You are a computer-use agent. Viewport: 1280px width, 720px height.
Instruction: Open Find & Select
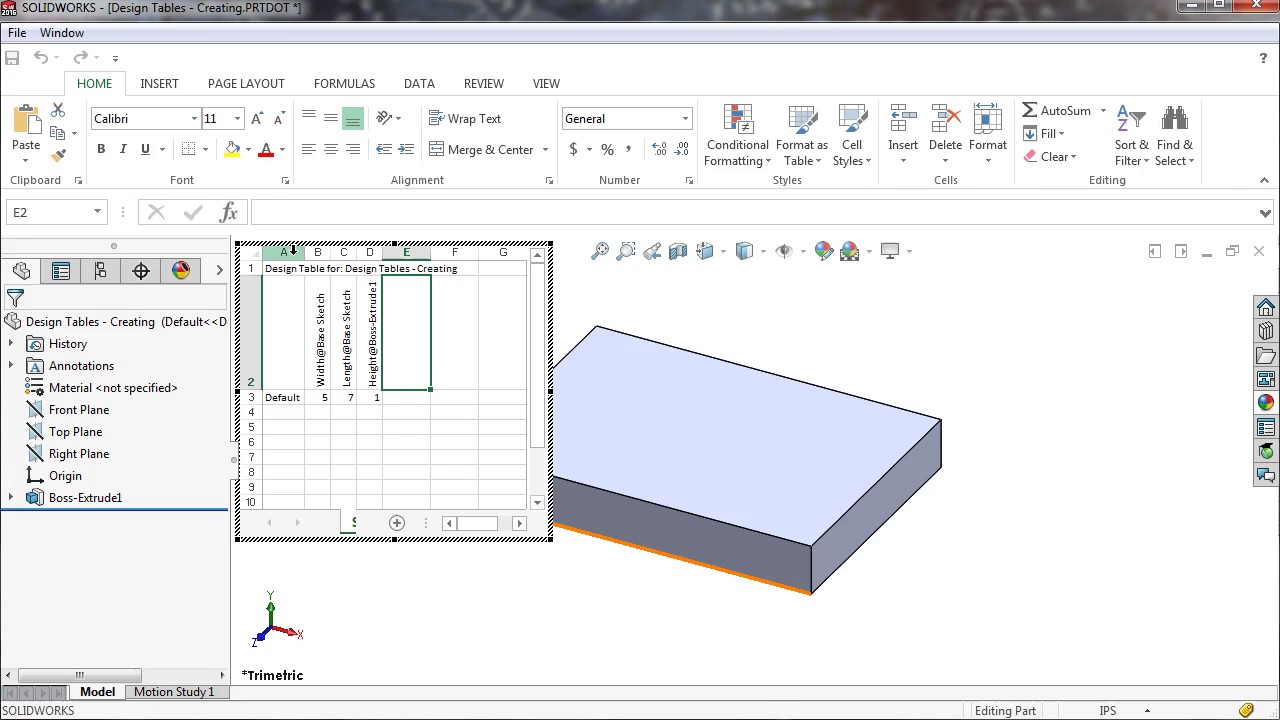[1175, 136]
